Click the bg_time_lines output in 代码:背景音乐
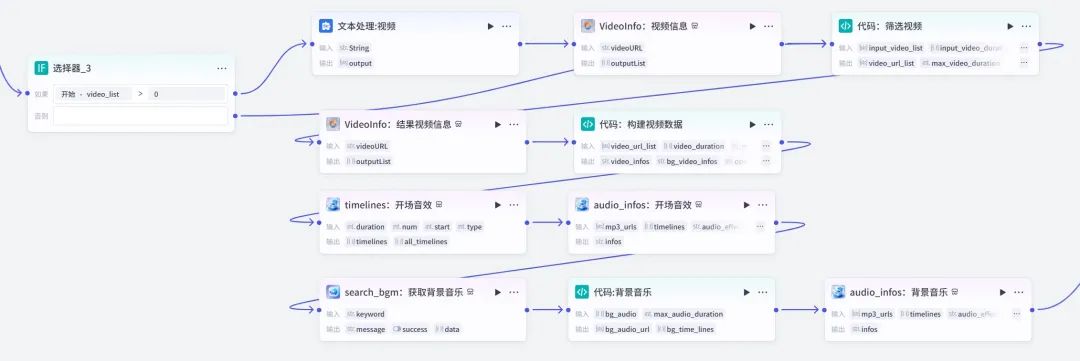Image resolution: width=1080 pixels, height=361 pixels. 686,329
